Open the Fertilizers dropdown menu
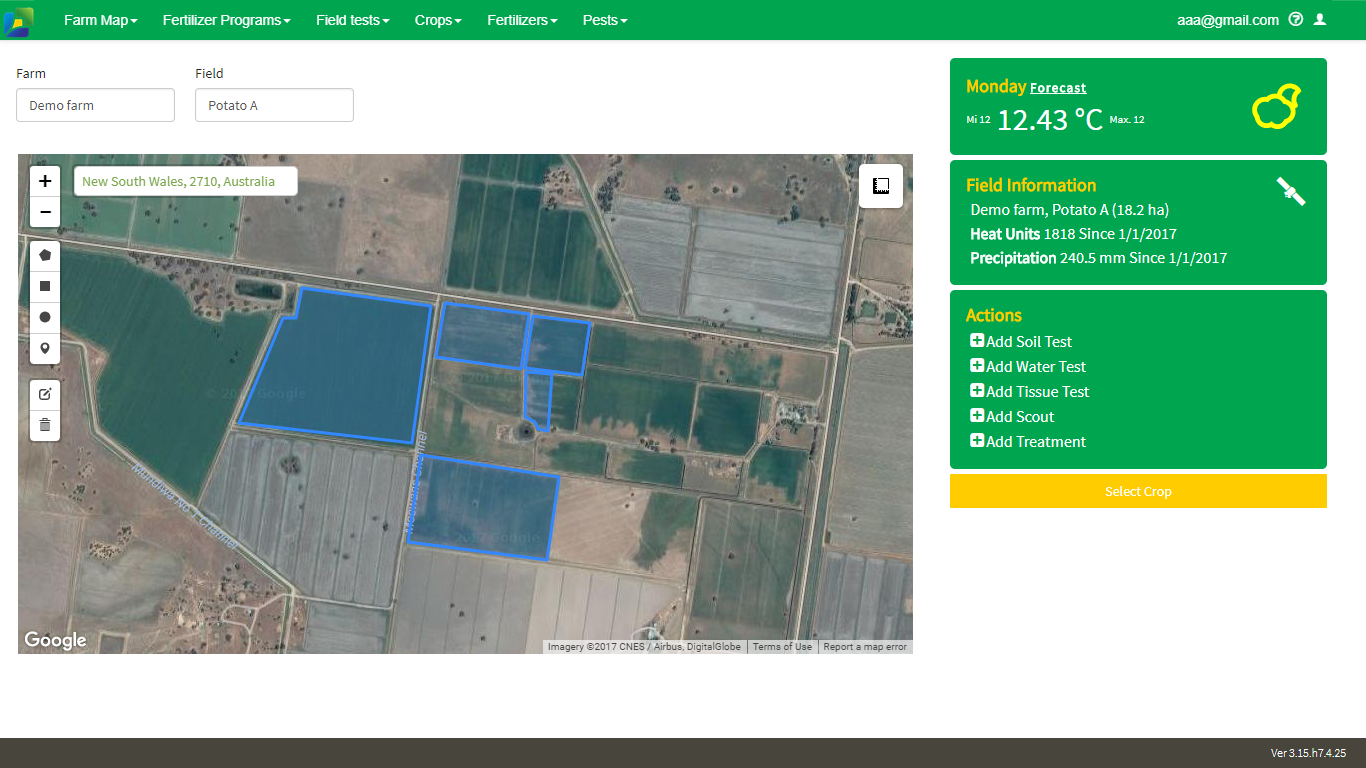1366x768 pixels. 522,20
